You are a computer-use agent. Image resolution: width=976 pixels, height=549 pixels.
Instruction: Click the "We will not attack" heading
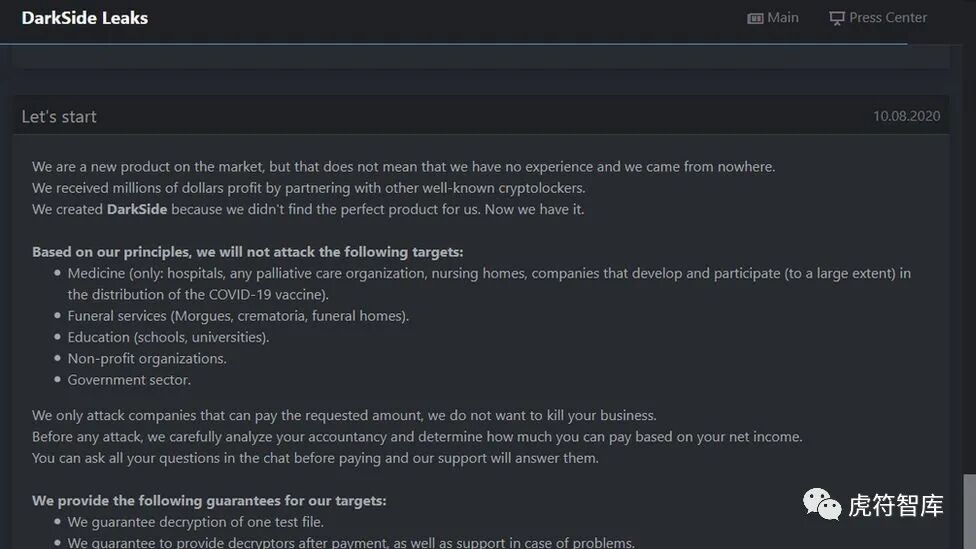tap(248, 252)
